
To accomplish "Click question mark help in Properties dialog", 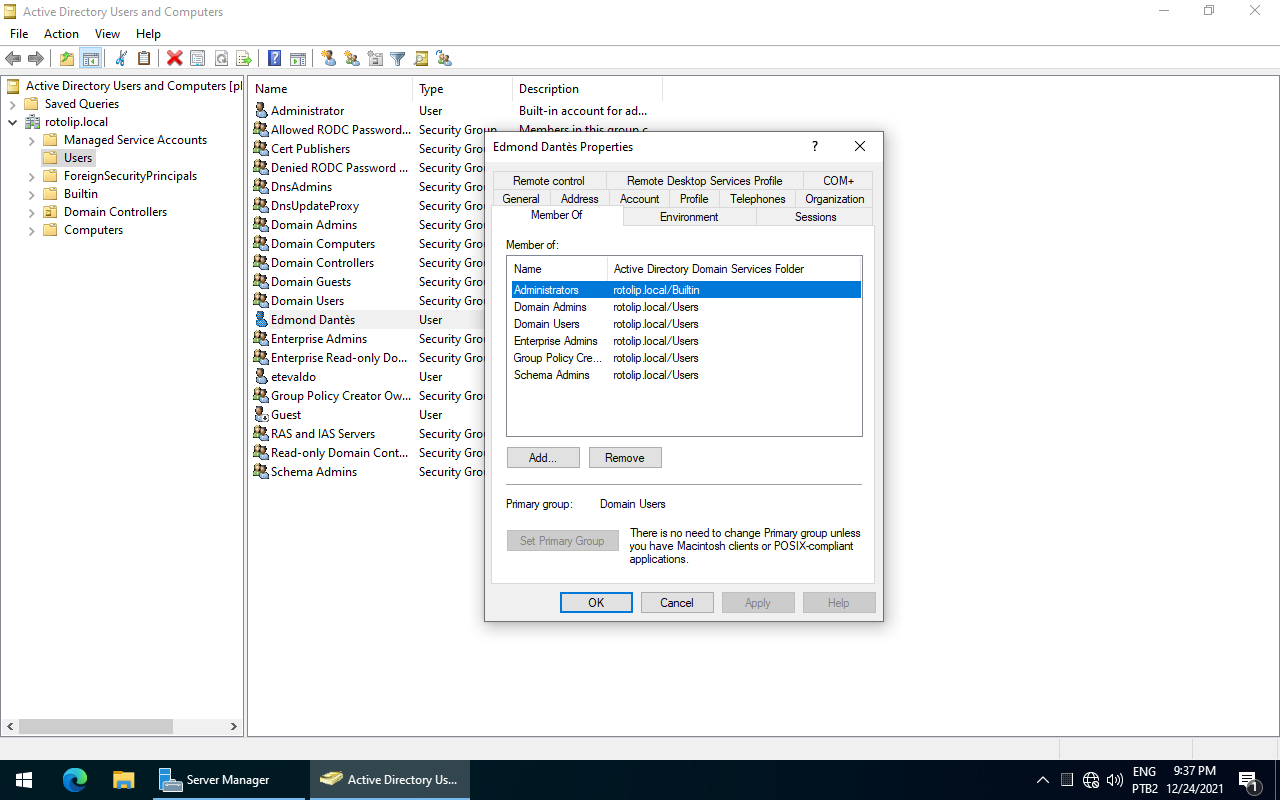I will tap(815, 147).
